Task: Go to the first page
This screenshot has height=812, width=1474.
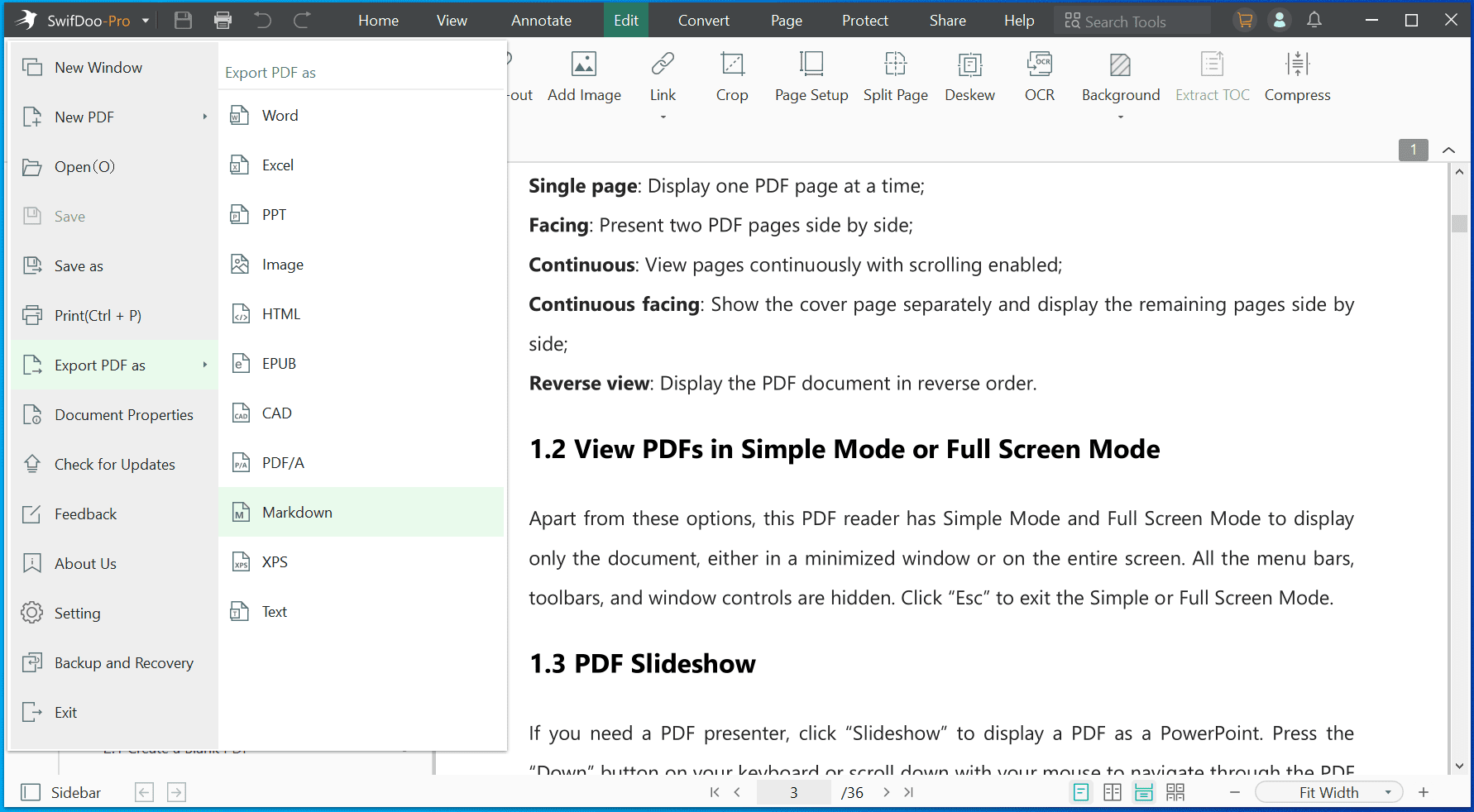Action: (715, 792)
